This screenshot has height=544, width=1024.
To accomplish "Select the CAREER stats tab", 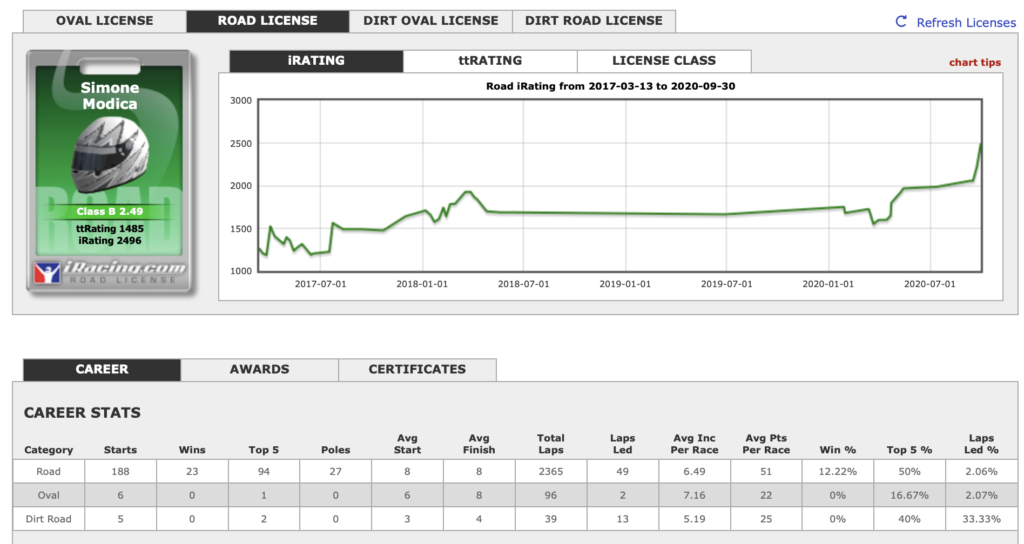I will [x=102, y=369].
